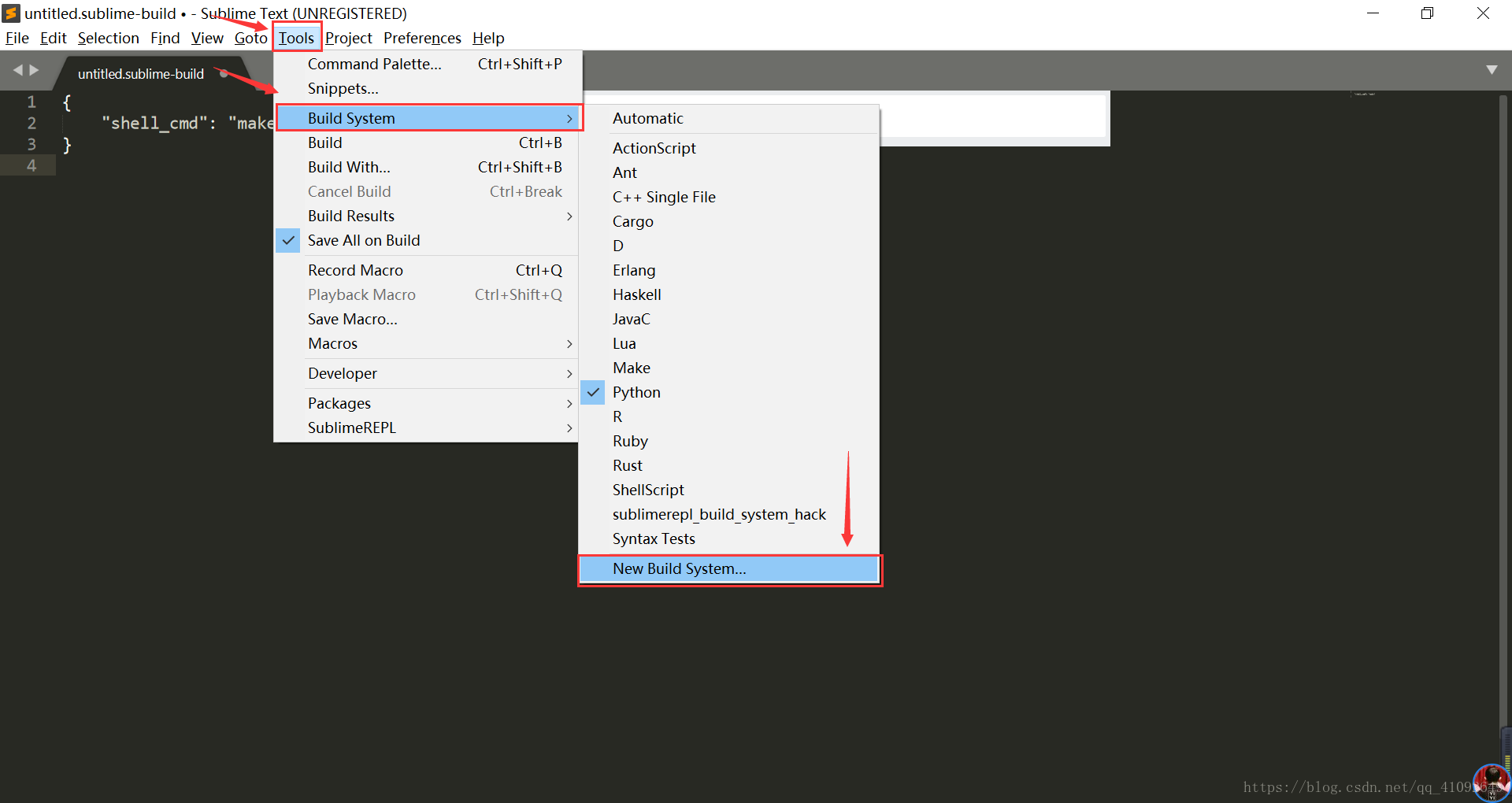This screenshot has height=803, width=1512.
Task: Open the Goto menu
Action: 250,38
